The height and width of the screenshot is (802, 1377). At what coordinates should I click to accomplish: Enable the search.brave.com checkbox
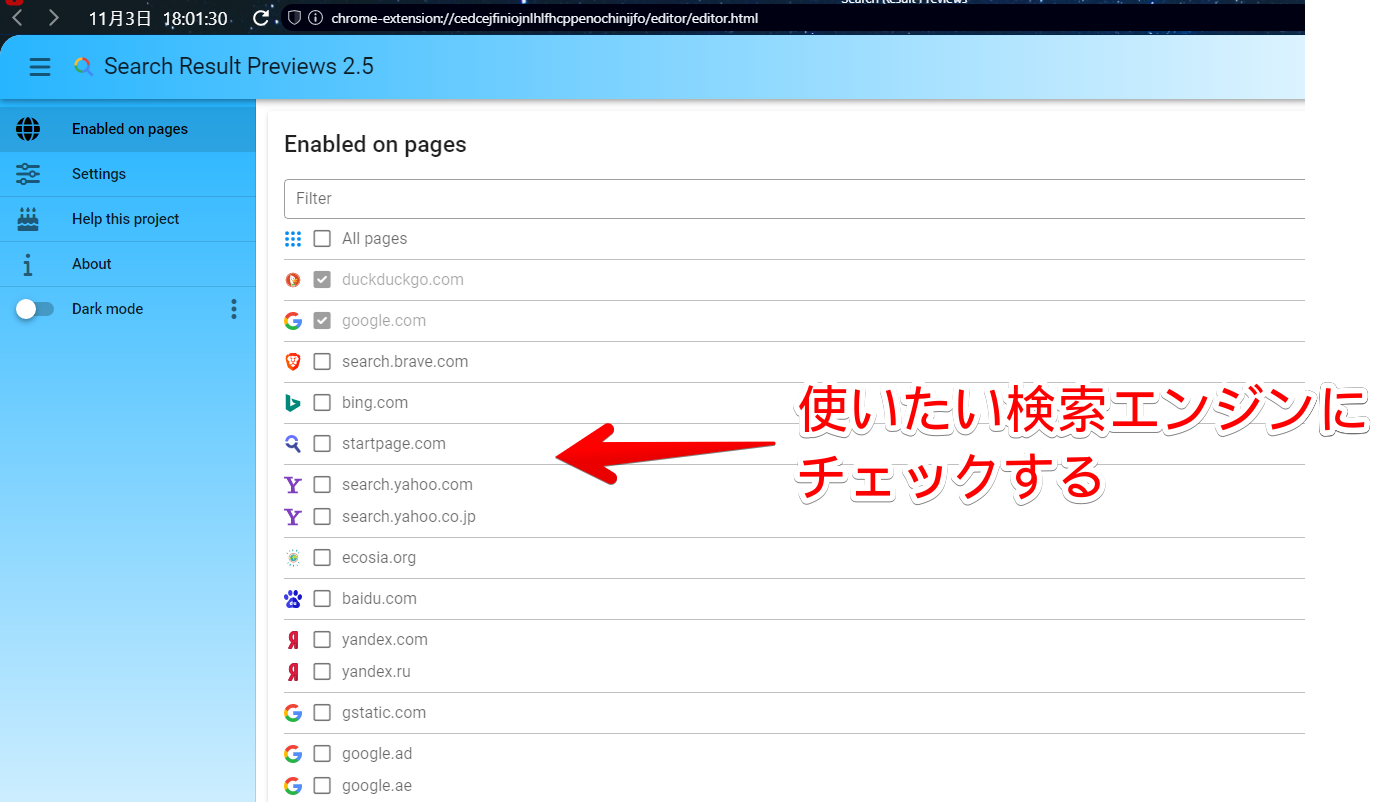coord(322,362)
